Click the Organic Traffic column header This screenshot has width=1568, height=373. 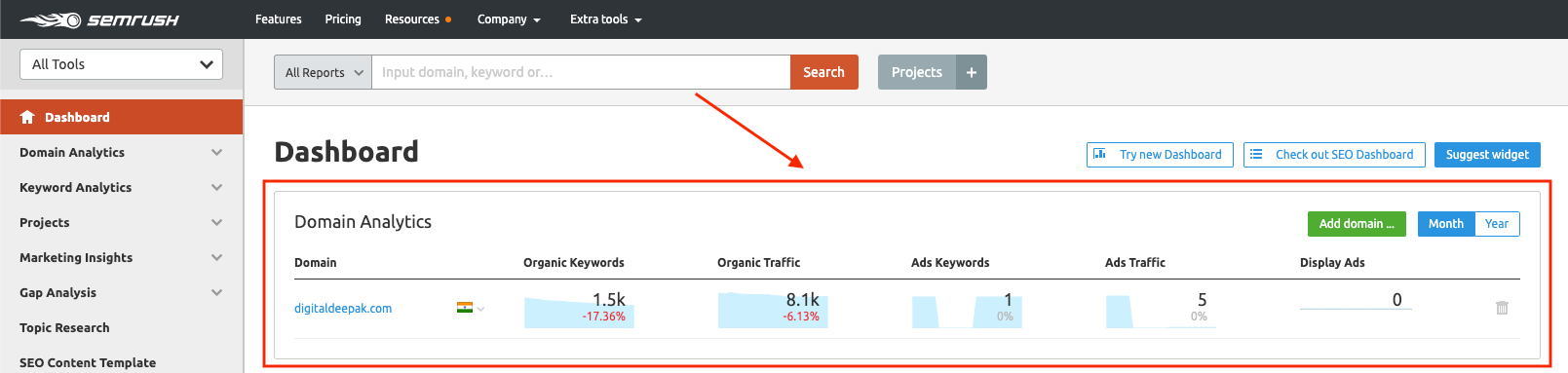click(758, 263)
